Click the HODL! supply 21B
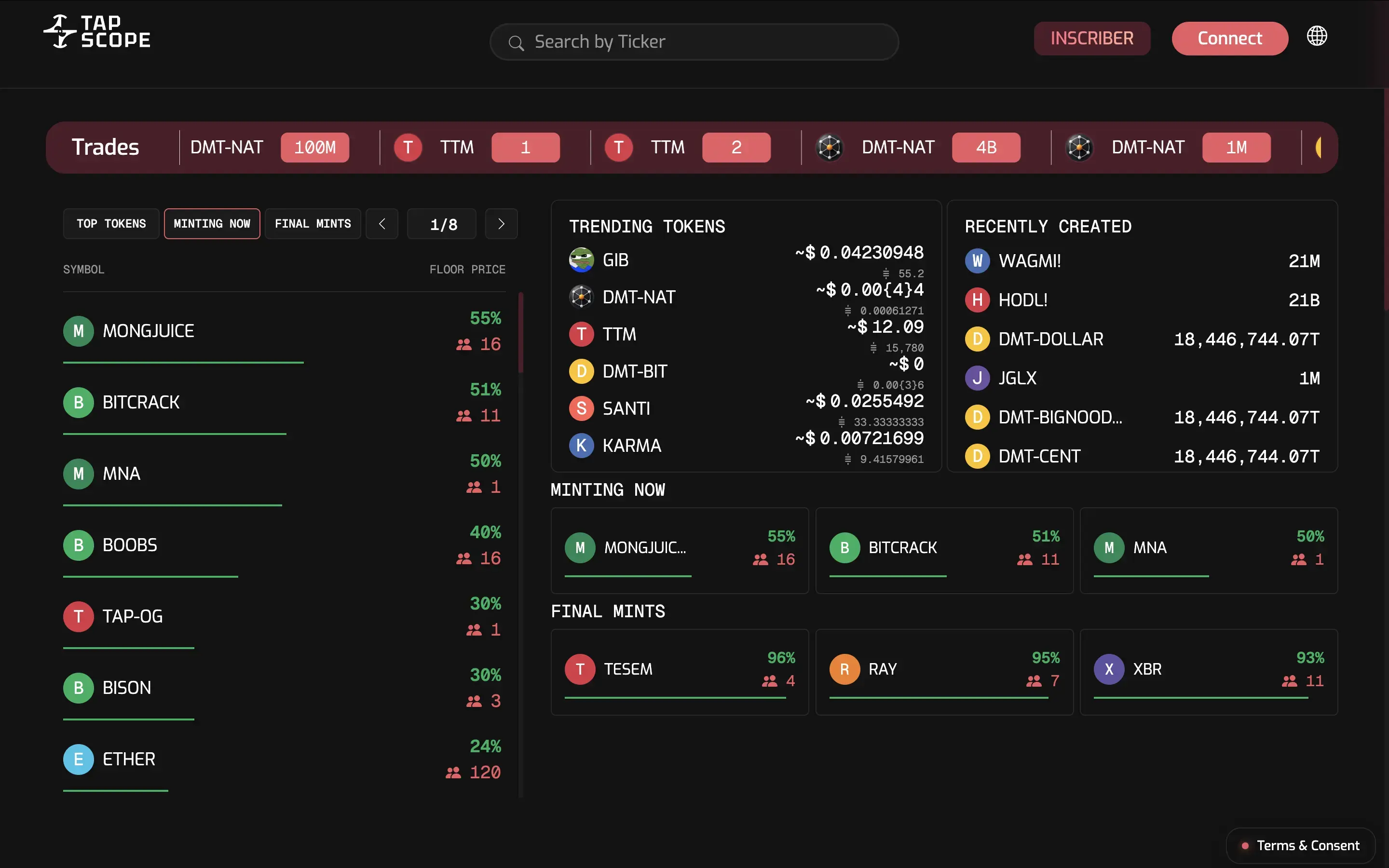The height and width of the screenshot is (868, 1389). 1304,300
